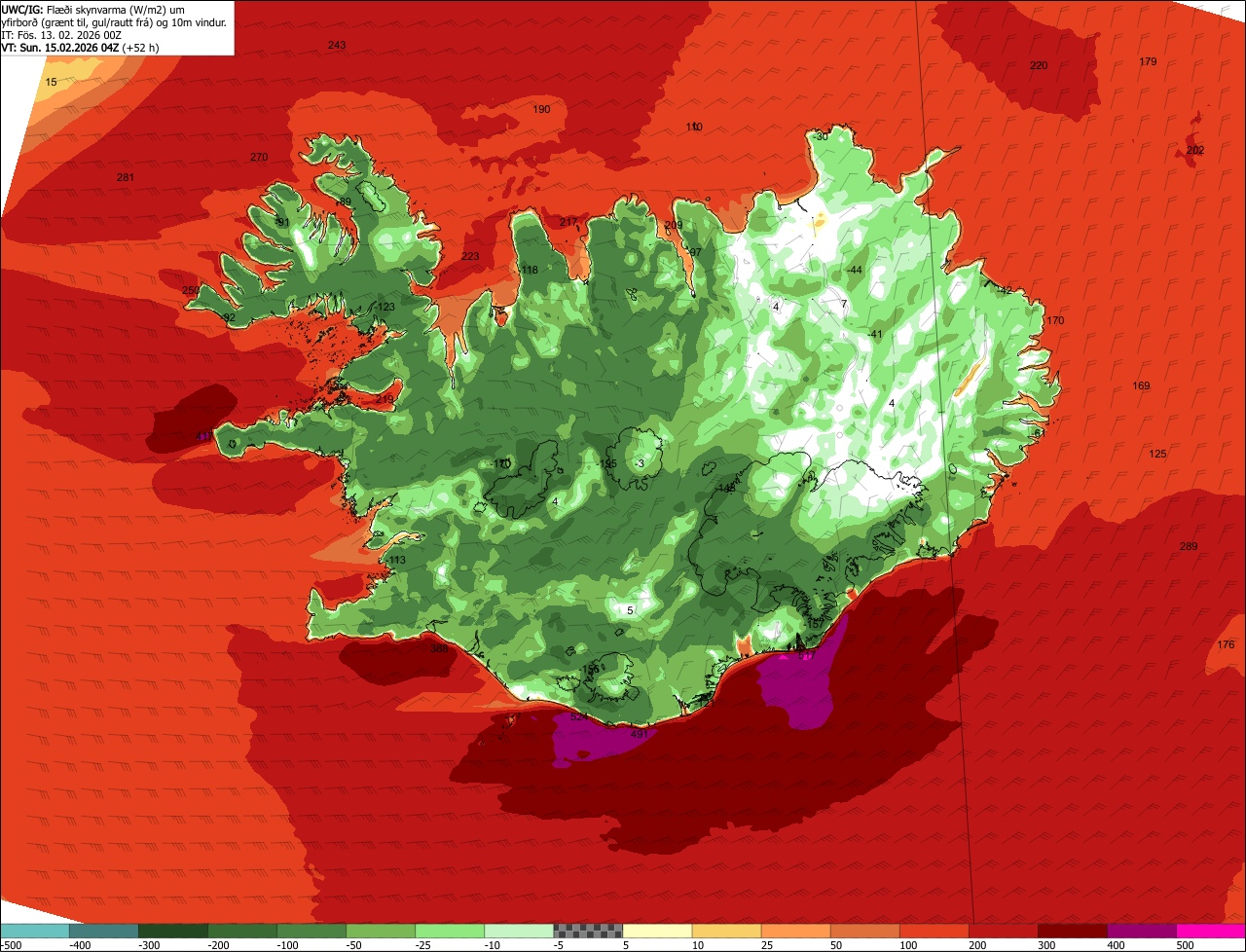Click the '220' value in the northeast

click(x=1039, y=65)
